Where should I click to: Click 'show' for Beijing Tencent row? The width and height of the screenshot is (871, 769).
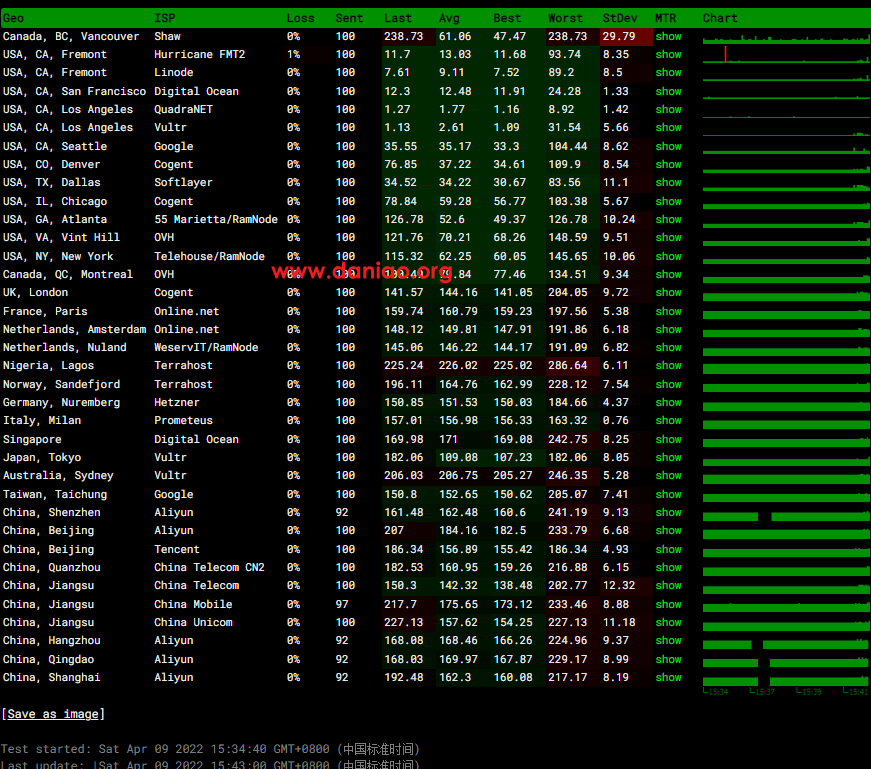click(668, 550)
